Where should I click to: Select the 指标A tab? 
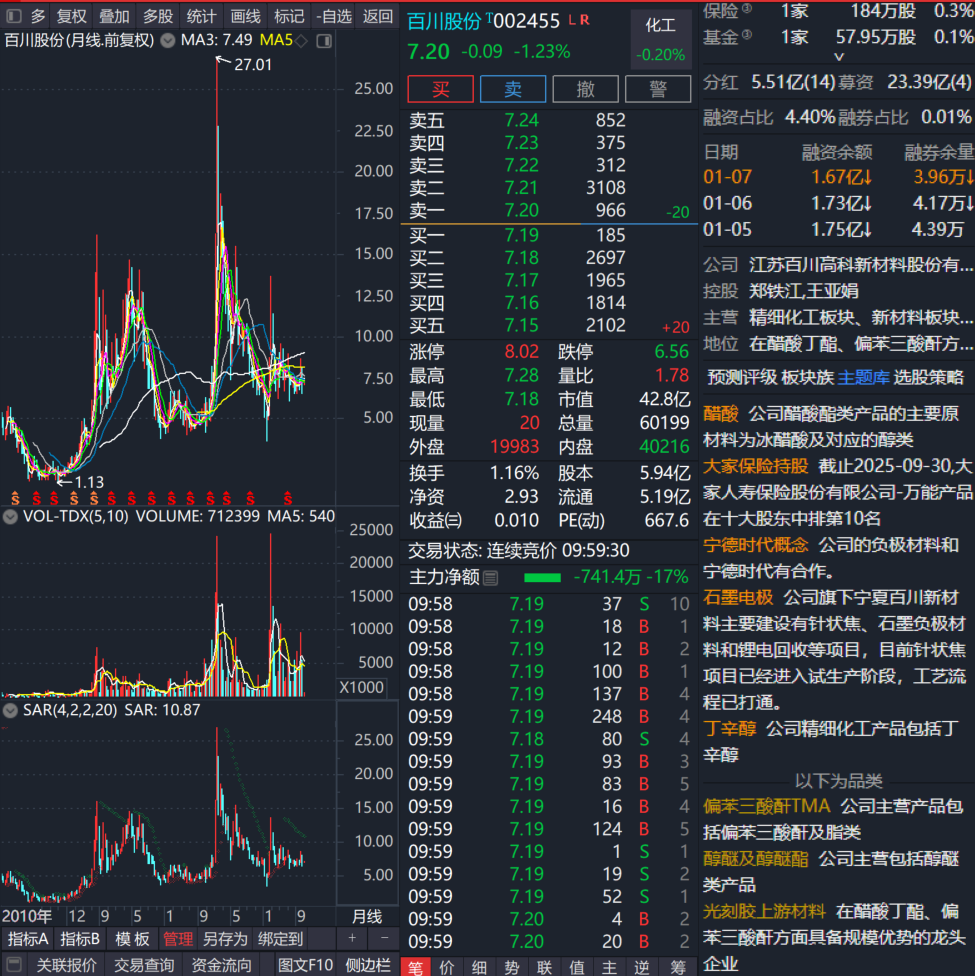point(27,939)
